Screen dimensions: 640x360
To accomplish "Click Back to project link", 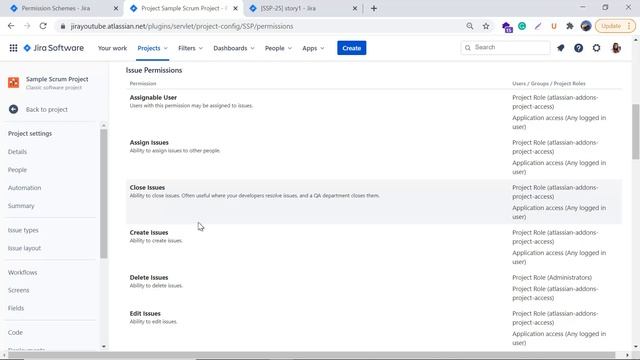I will pyautogui.click(x=47, y=109).
